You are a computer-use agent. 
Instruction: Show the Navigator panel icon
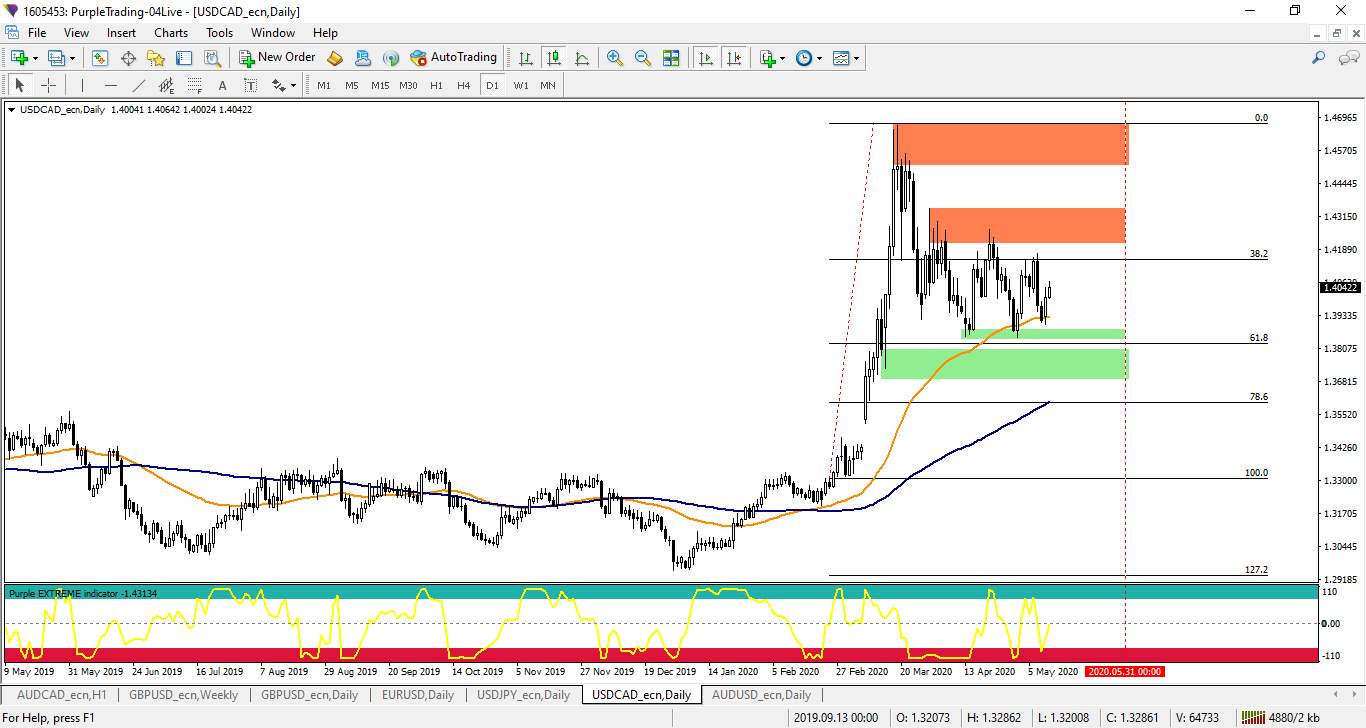click(156, 58)
